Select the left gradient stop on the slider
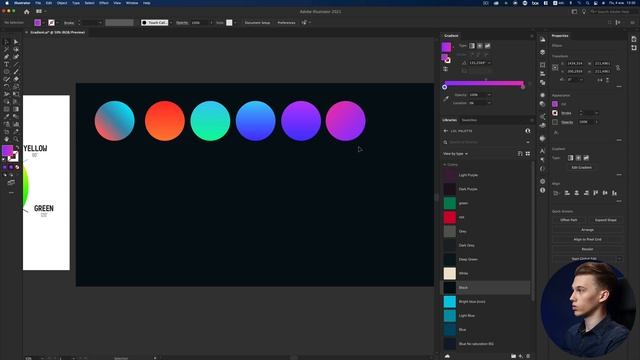The height and width of the screenshot is (360, 640). click(x=444, y=87)
